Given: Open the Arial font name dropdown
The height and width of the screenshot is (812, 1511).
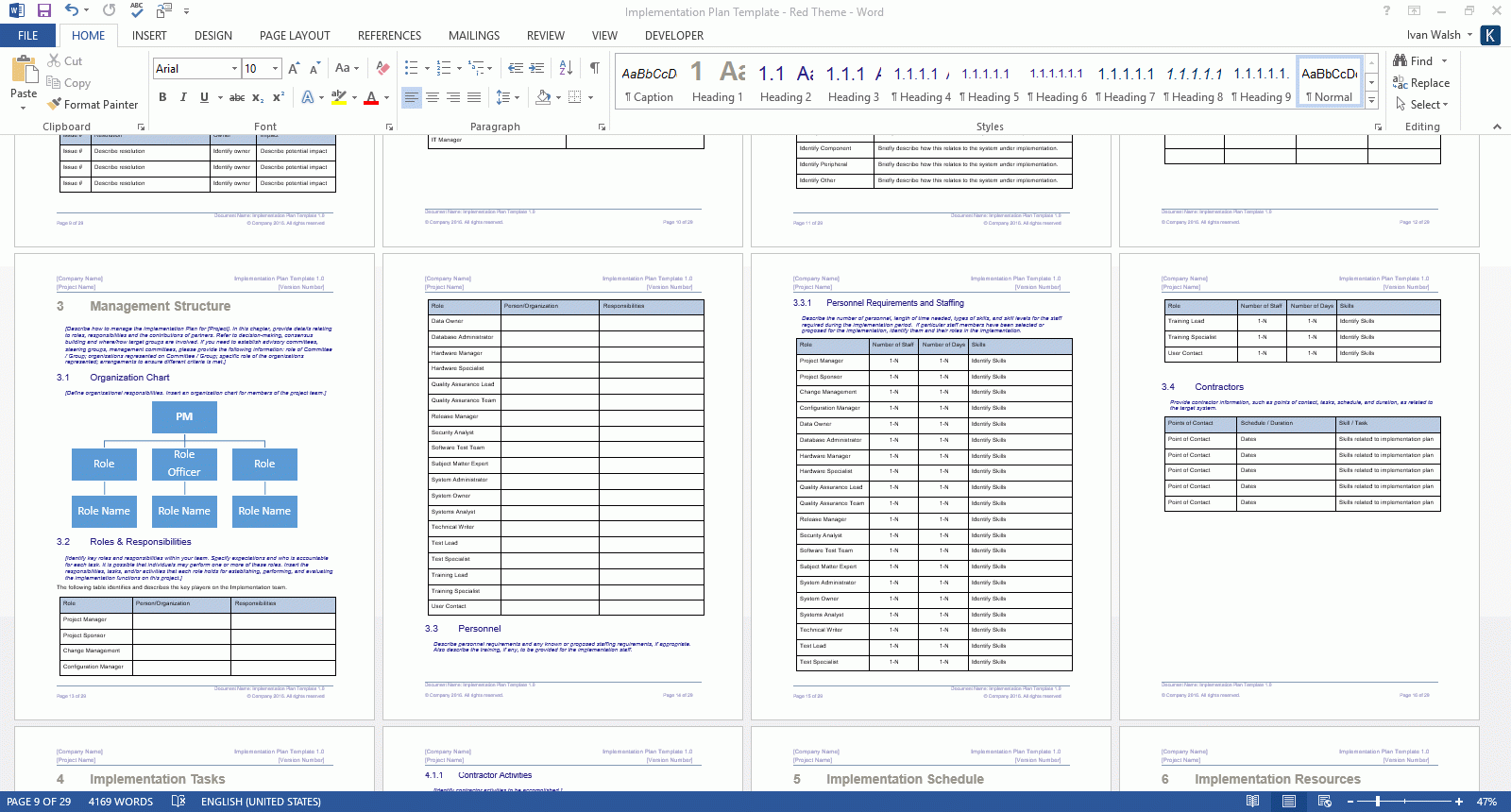Looking at the screenshot, I should pyautogui.click(x=234, y=69).
